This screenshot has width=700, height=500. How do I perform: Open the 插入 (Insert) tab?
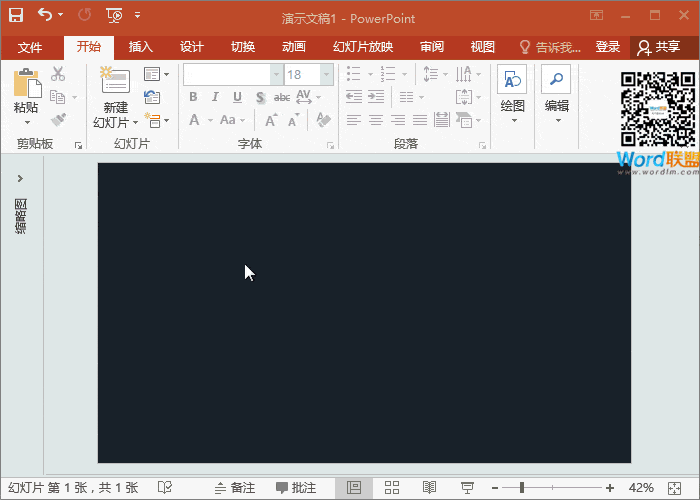point(141,47)
